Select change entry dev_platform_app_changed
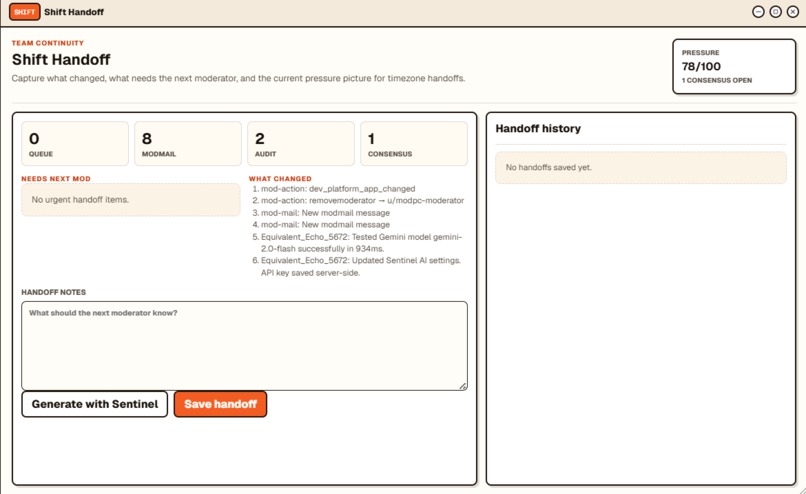The height and width of the screenshot is (494, 806). pos(338,189)
